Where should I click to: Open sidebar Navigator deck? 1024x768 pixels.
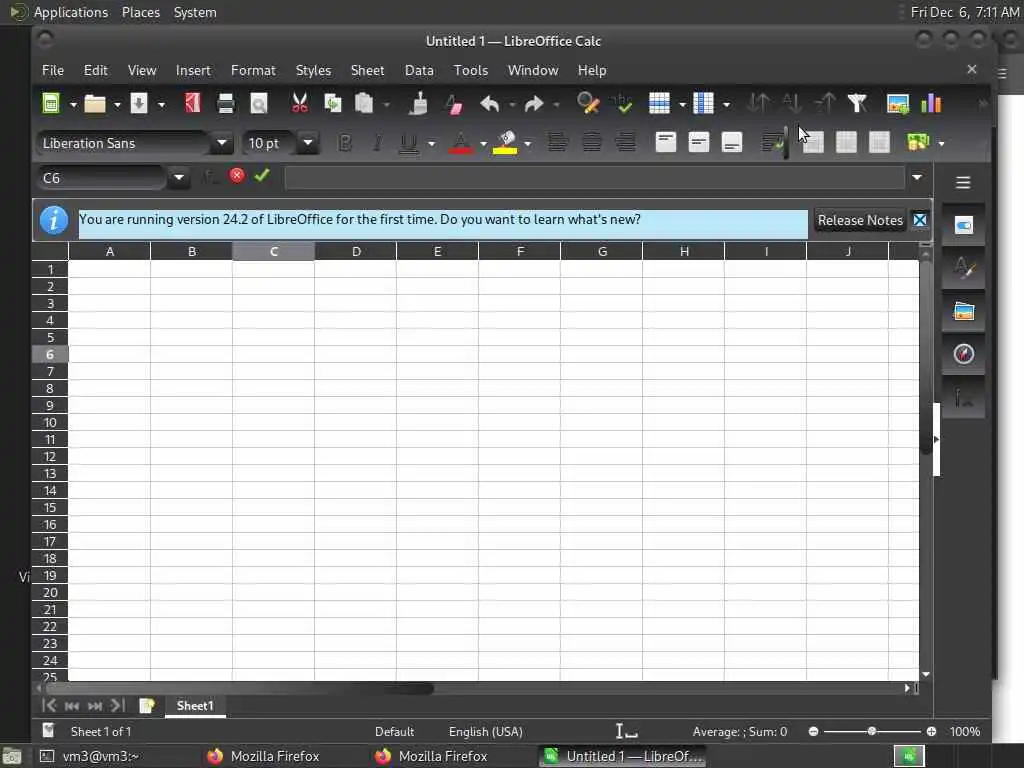coord(964,354)
